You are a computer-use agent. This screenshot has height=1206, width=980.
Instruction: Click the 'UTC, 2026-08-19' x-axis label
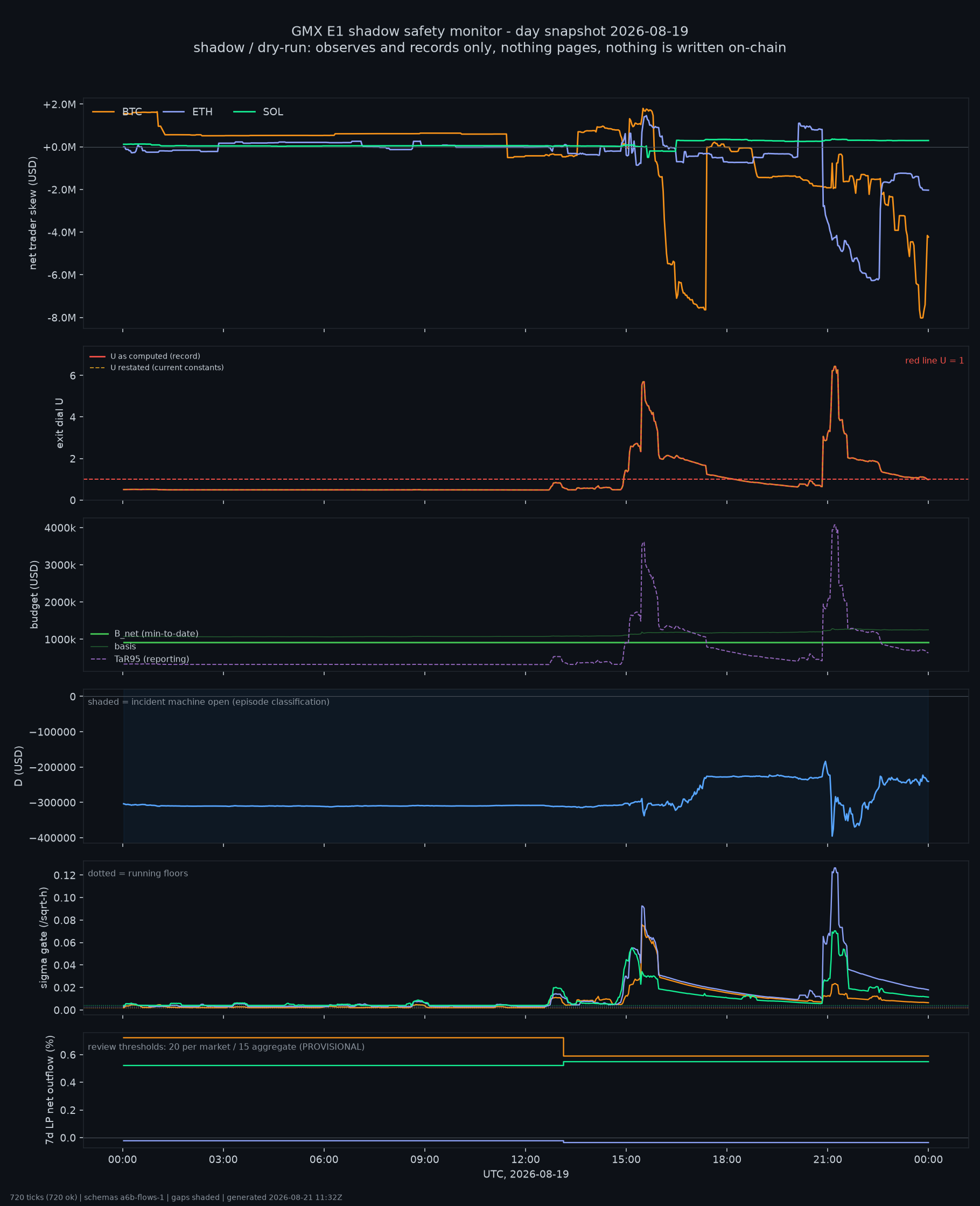526,1174
